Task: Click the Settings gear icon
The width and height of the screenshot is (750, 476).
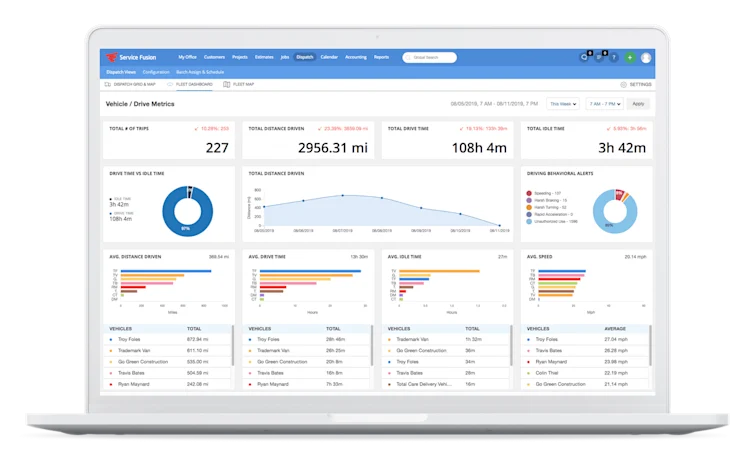Action: (623, 85)
